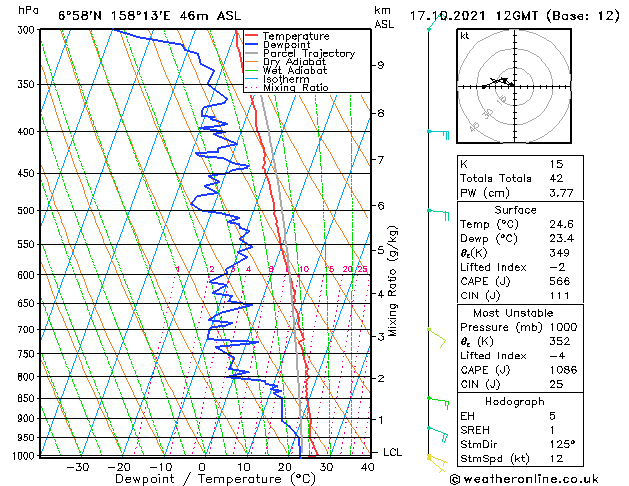The image size is (629, 486).
Task: Click the 'km ASL' axis unit label
Action: [x=384, y=17]
